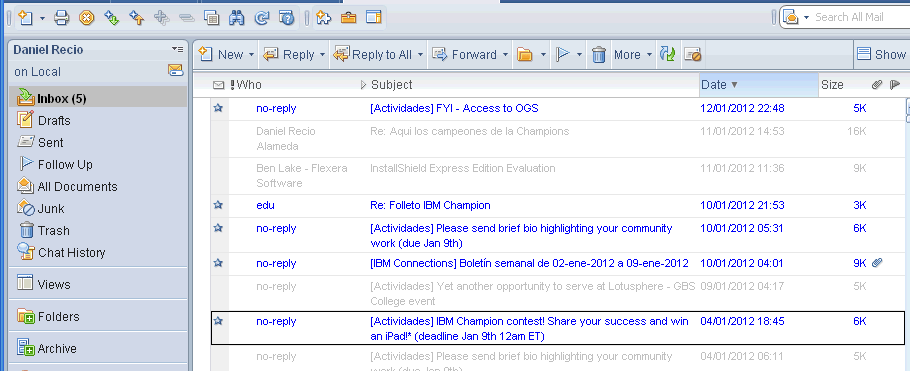Toggle Date column sort order

pos(759,85)
